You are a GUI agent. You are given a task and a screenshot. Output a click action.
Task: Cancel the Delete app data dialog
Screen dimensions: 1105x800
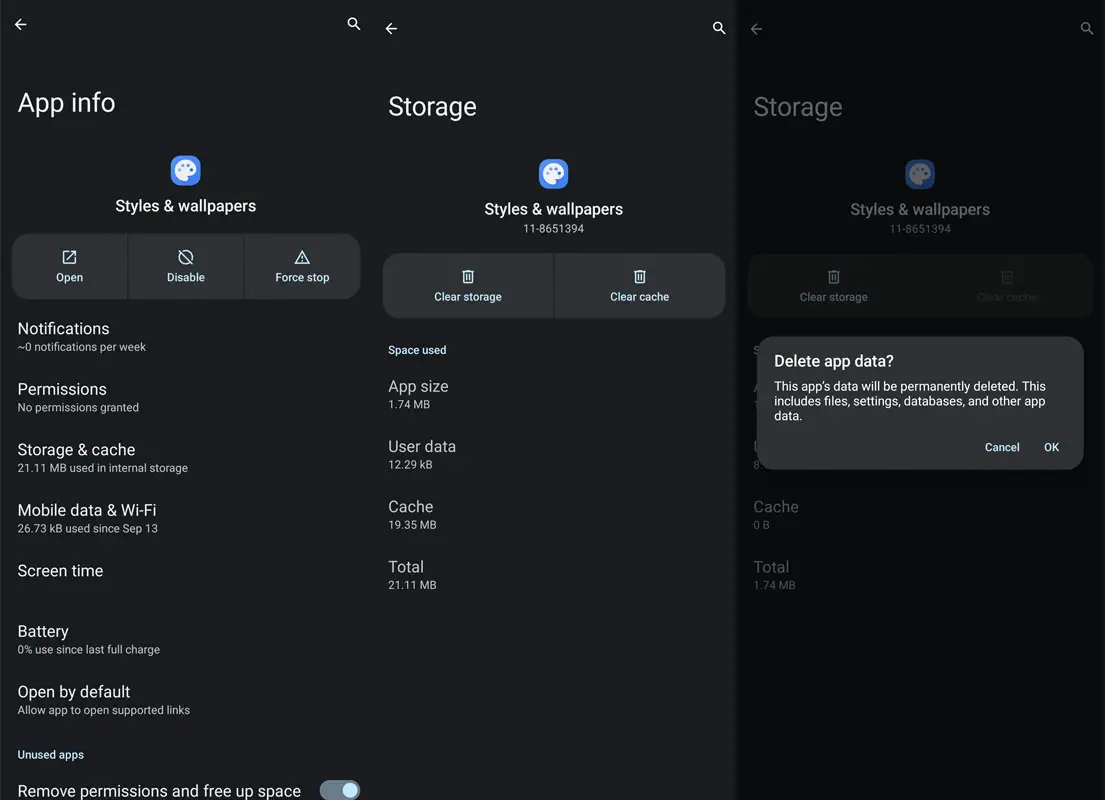tap(1001, 447)
